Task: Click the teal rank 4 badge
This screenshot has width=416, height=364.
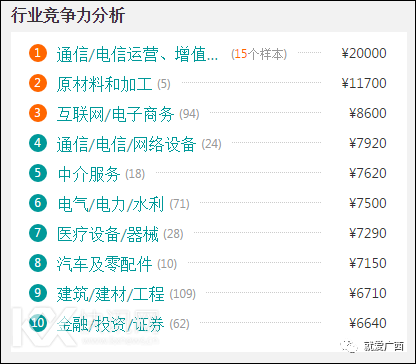Action: 38,143
